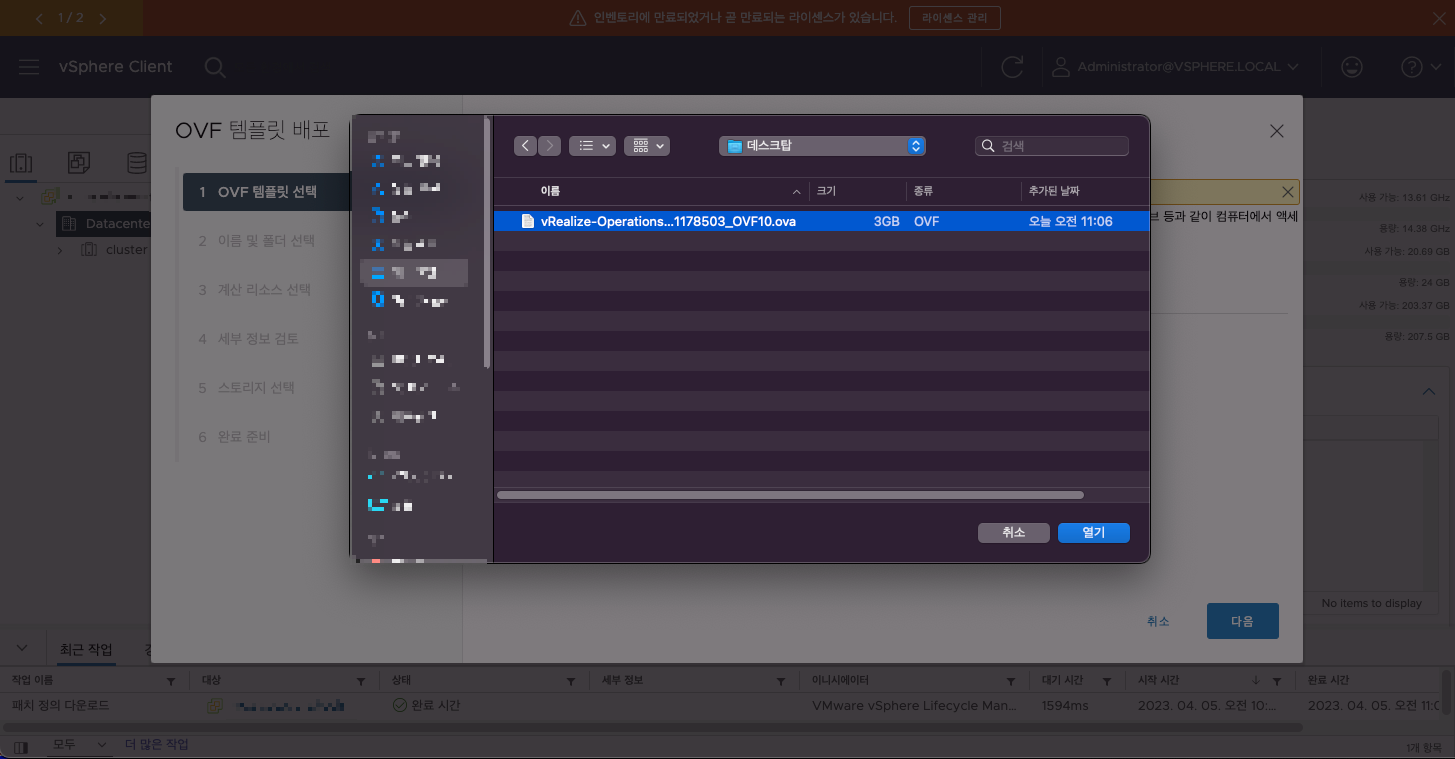1455x759 pixels.
Task: Collapse the recent tasks panel chevron
Action: tap(23, 649)
